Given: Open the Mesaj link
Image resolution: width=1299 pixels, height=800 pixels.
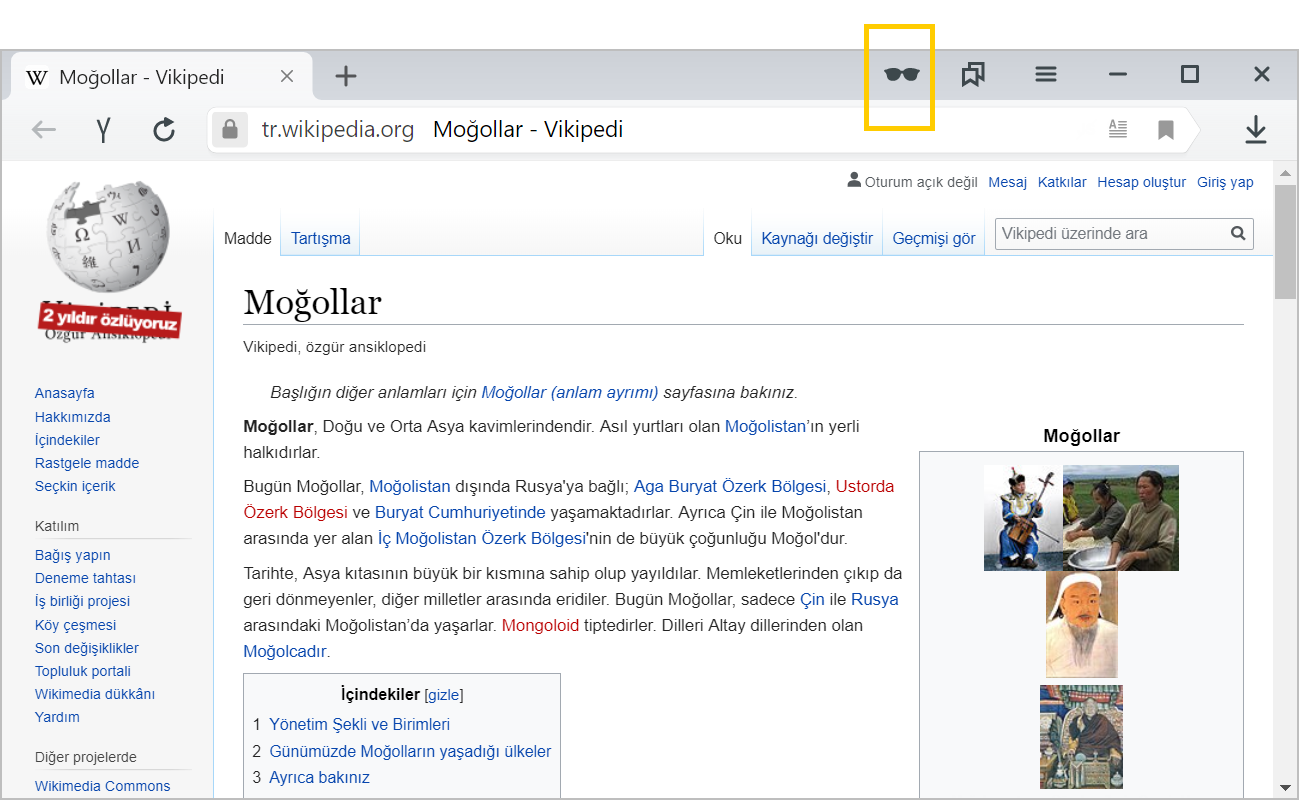Looking at the screenshot, I should coord(1008,182).
